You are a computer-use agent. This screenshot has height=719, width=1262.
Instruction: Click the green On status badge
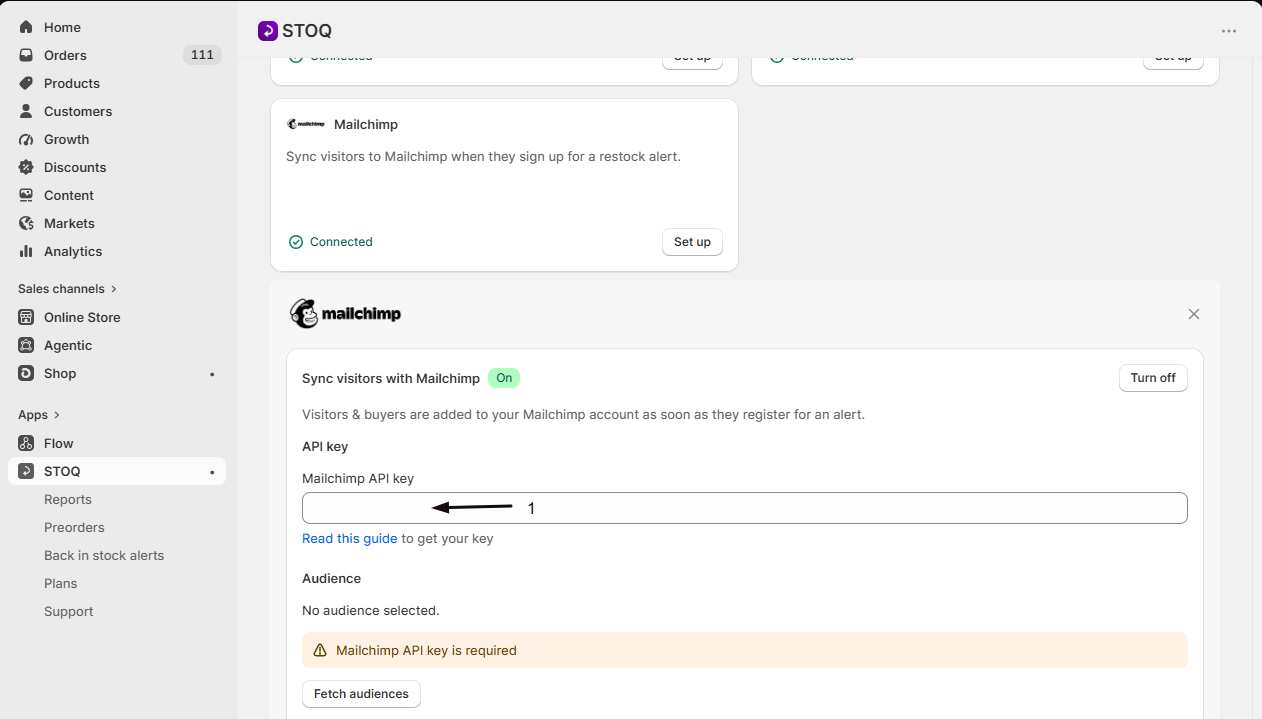[x=504, y=378]
